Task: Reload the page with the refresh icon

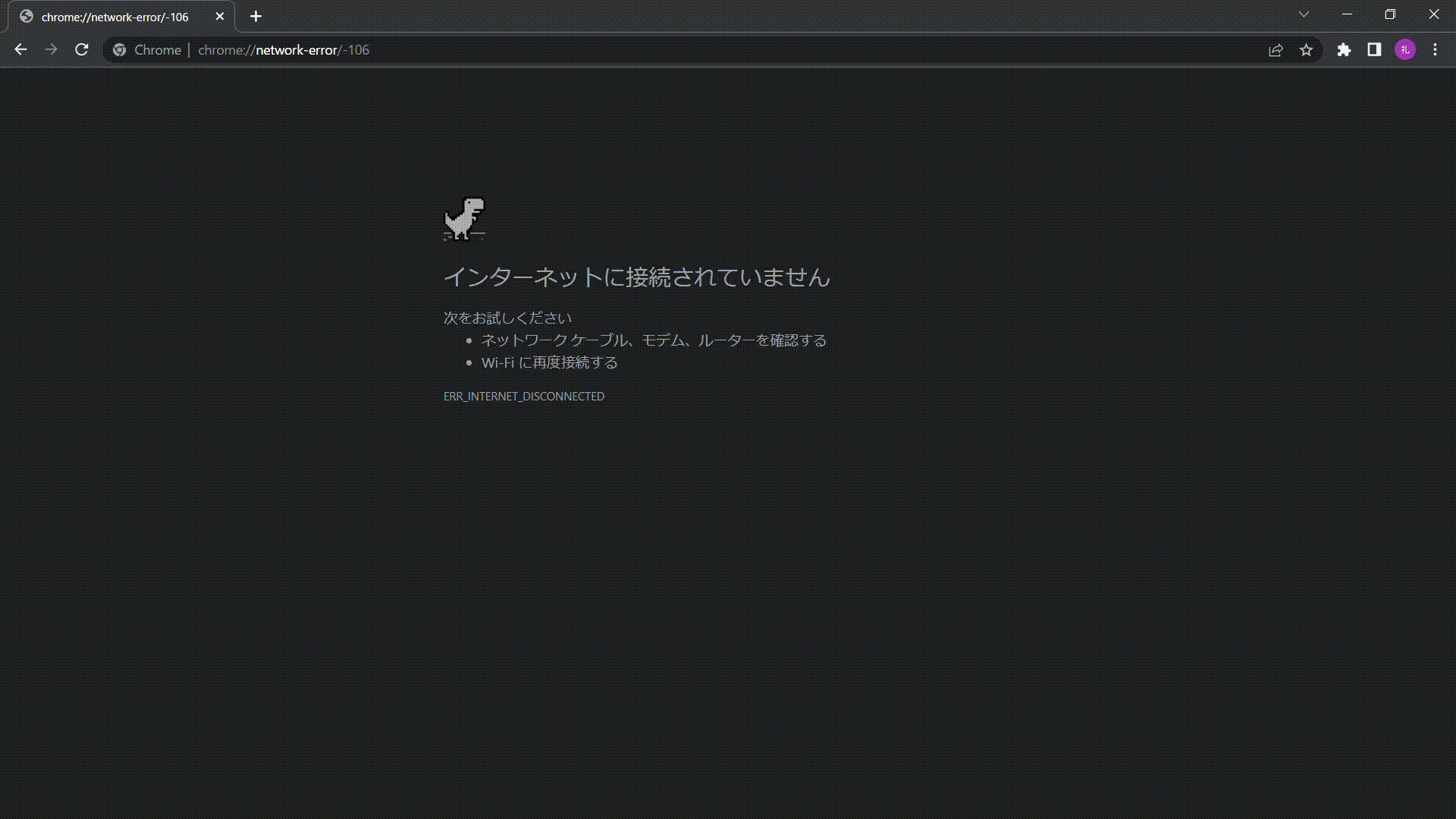Action: click(81, 49)
